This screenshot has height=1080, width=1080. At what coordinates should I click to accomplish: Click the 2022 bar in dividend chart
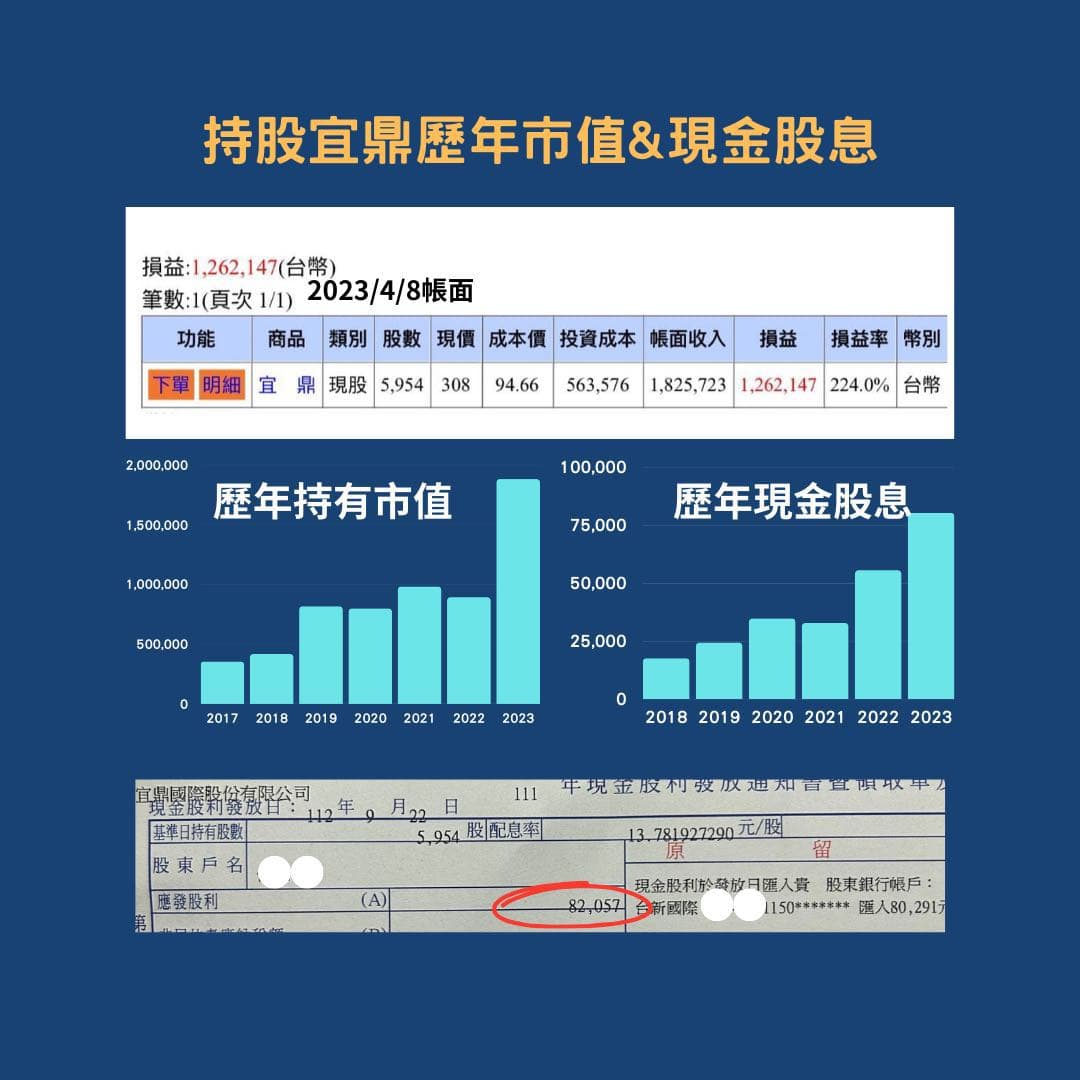pyautogui.click(x=878, y=634)
